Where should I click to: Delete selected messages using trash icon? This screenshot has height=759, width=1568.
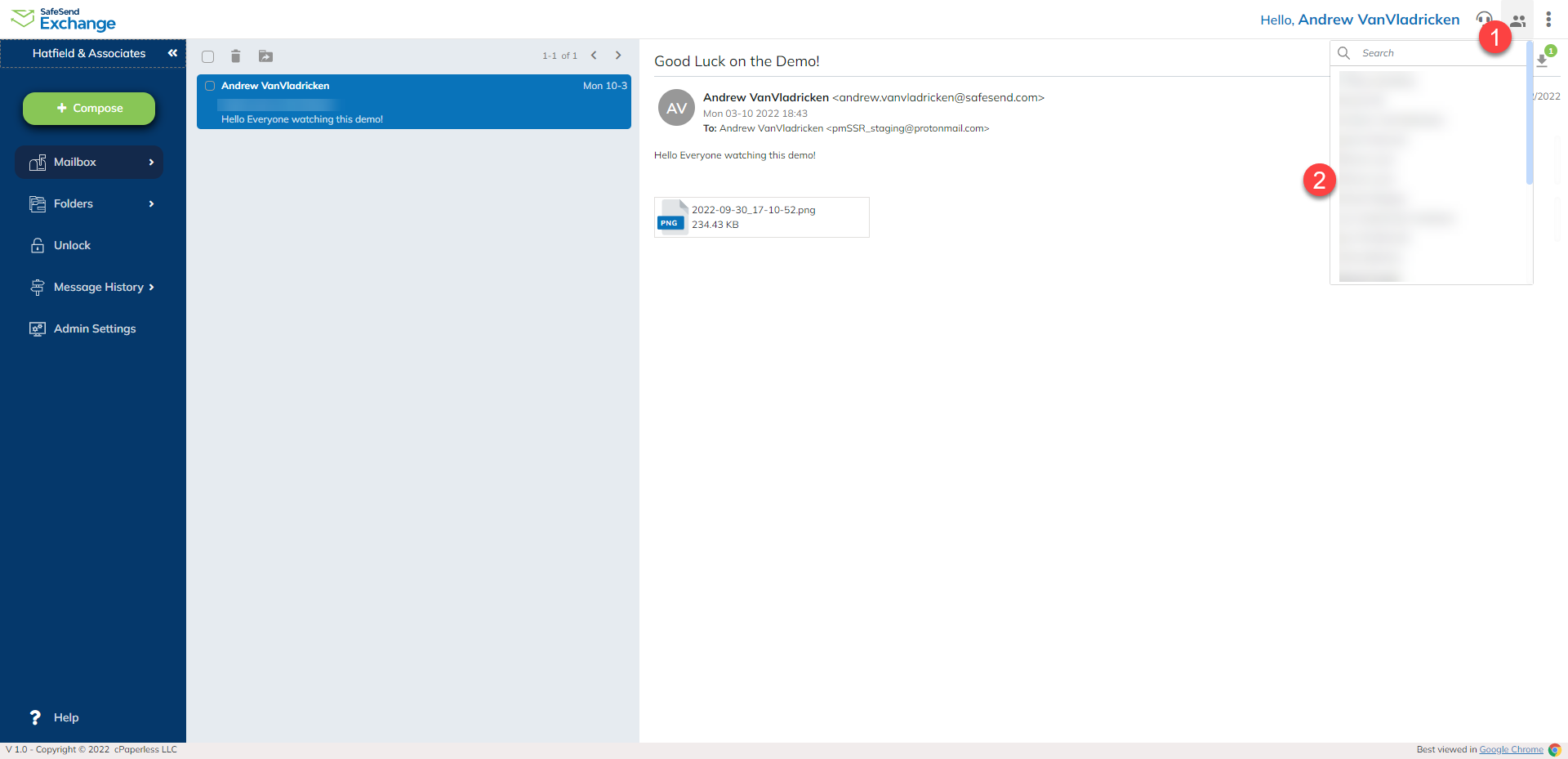coord(236,56)
